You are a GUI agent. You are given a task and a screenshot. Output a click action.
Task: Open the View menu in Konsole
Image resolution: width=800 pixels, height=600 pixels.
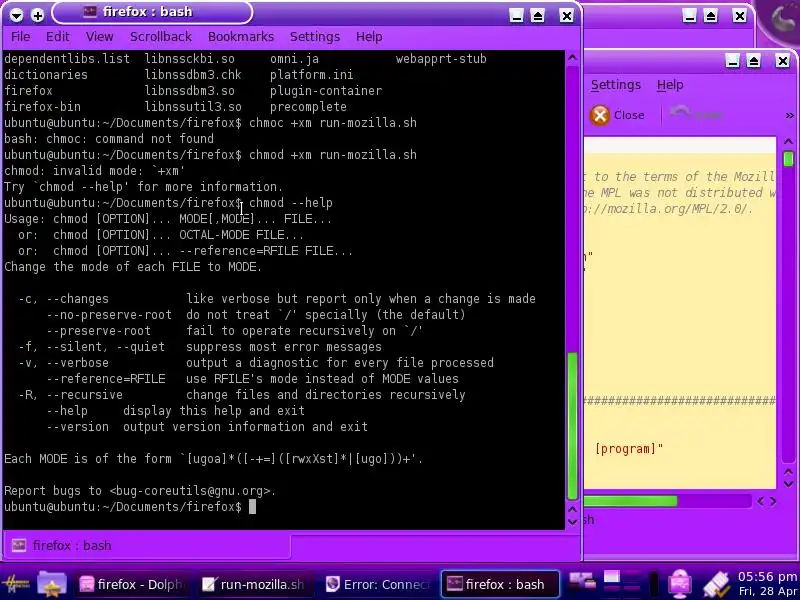[x=99, y=37]
